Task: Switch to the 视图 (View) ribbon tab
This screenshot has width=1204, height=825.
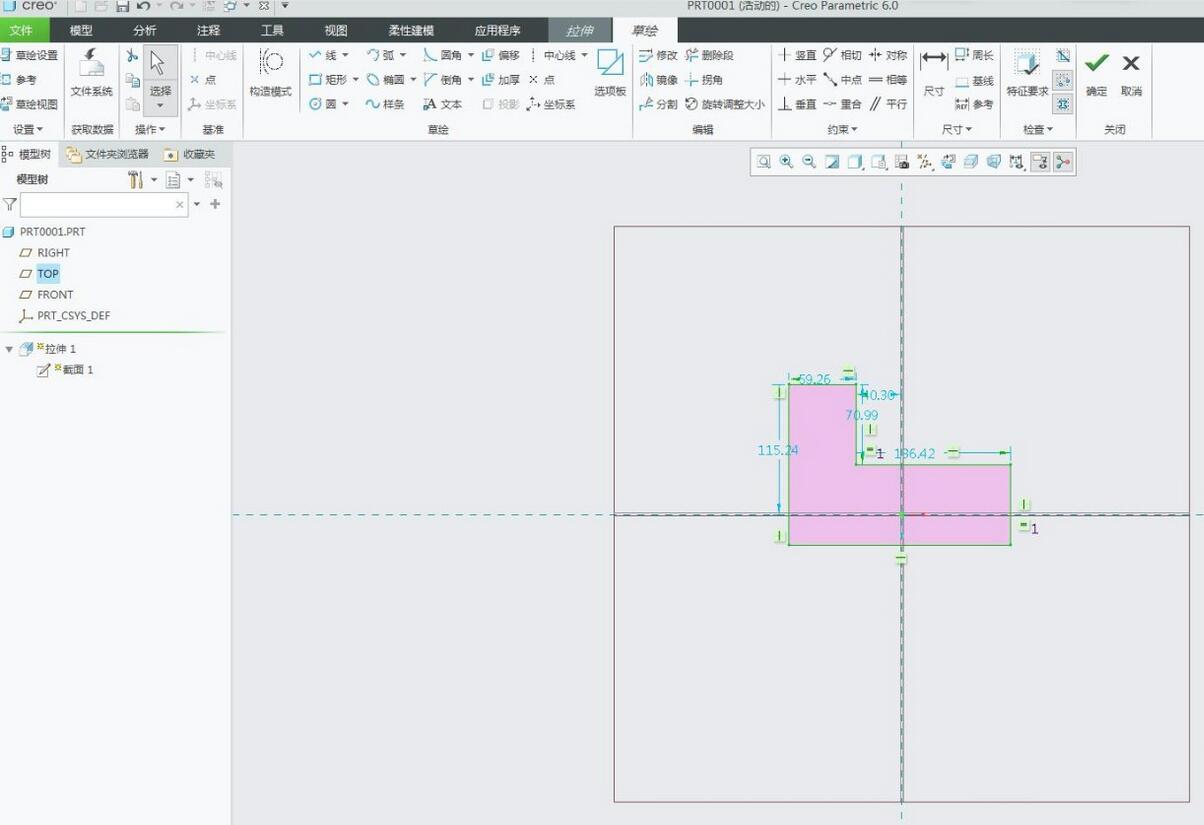Action: pos(336,31)
